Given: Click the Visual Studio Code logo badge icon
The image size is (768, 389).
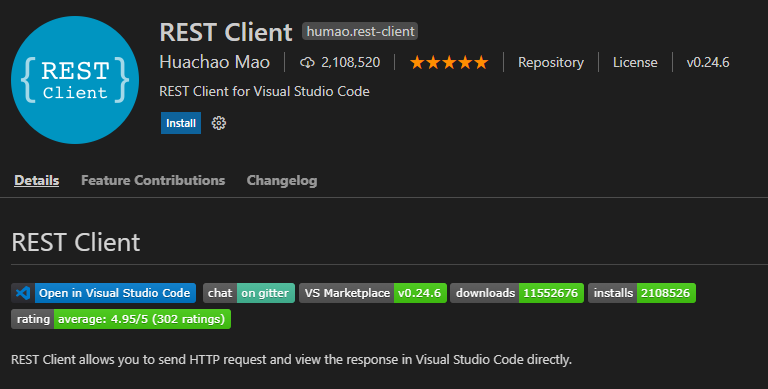Looking at the screenshot, I should [x=23, y=293].
